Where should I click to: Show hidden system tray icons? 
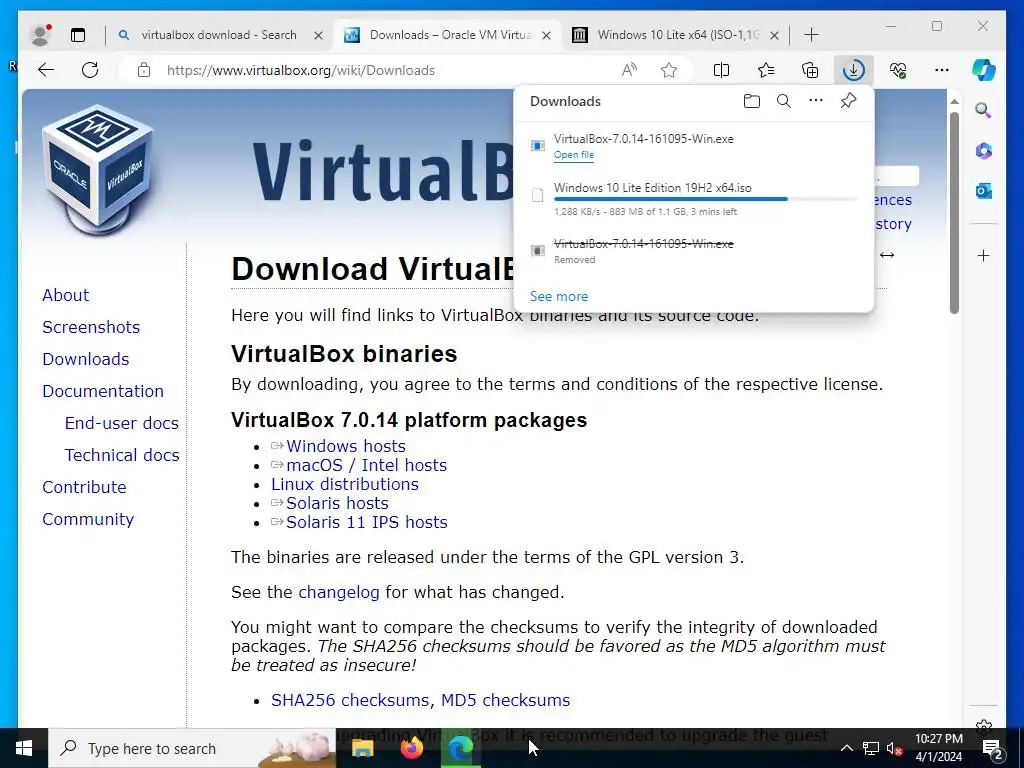846,748
